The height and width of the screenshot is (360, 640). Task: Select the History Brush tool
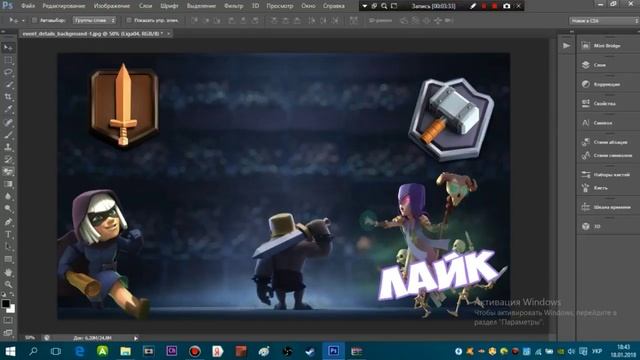(x=8, y=160)
